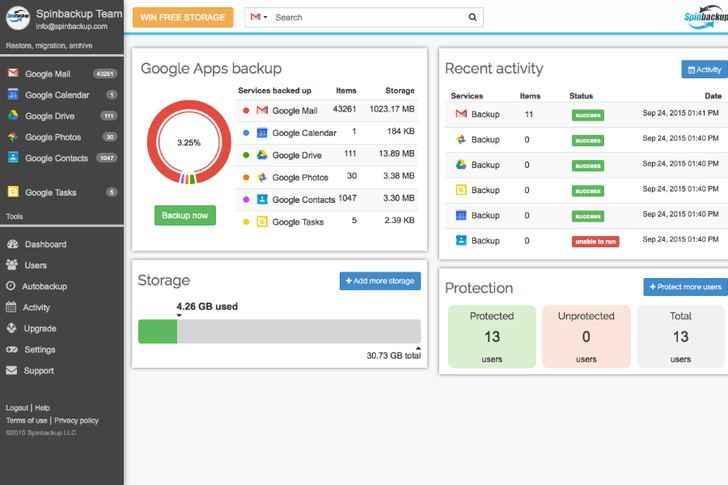Click Add more storage button

[380, 281]
